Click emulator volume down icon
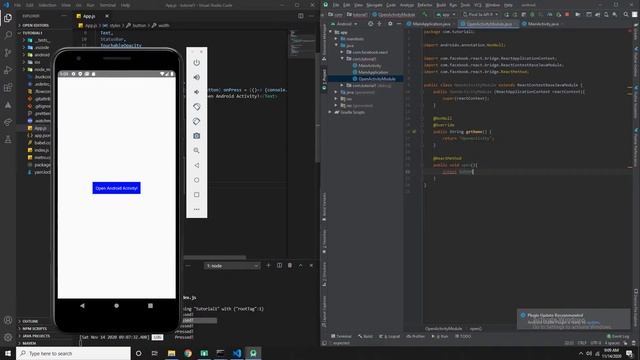The width and height of the screenshot is (640, 360). (197, 92)
